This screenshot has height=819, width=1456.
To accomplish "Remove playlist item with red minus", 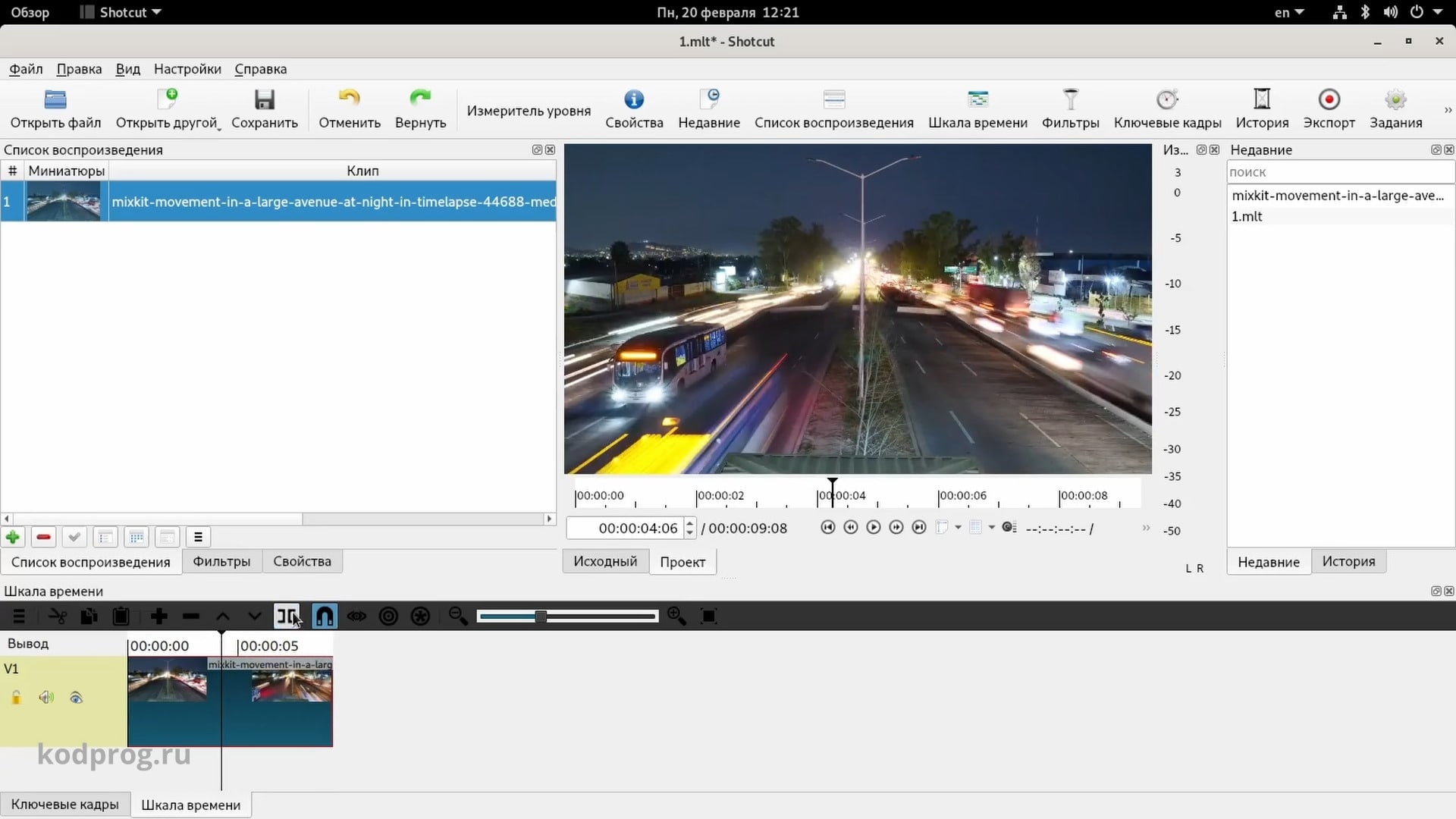I will [43, 538].
